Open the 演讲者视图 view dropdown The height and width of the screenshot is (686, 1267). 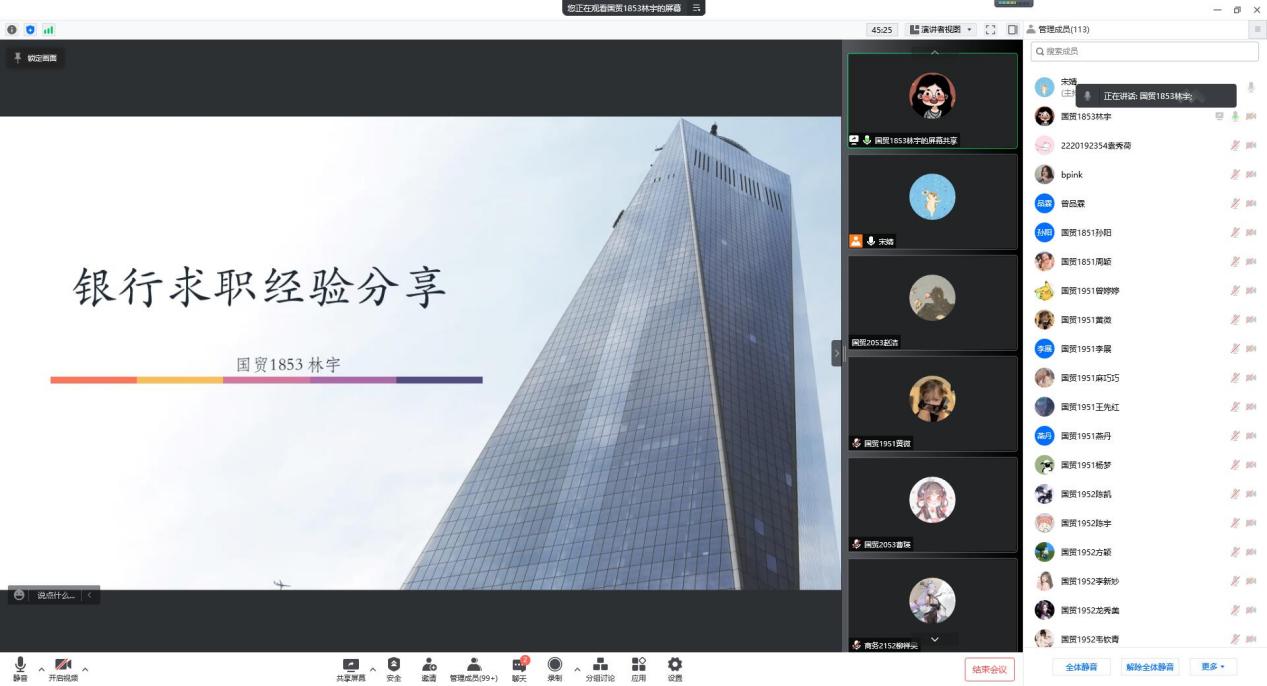click(940, 30)
